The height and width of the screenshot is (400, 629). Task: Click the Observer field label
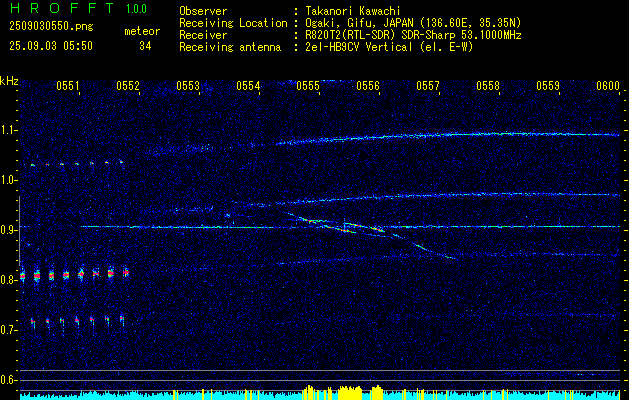(203, 11)
